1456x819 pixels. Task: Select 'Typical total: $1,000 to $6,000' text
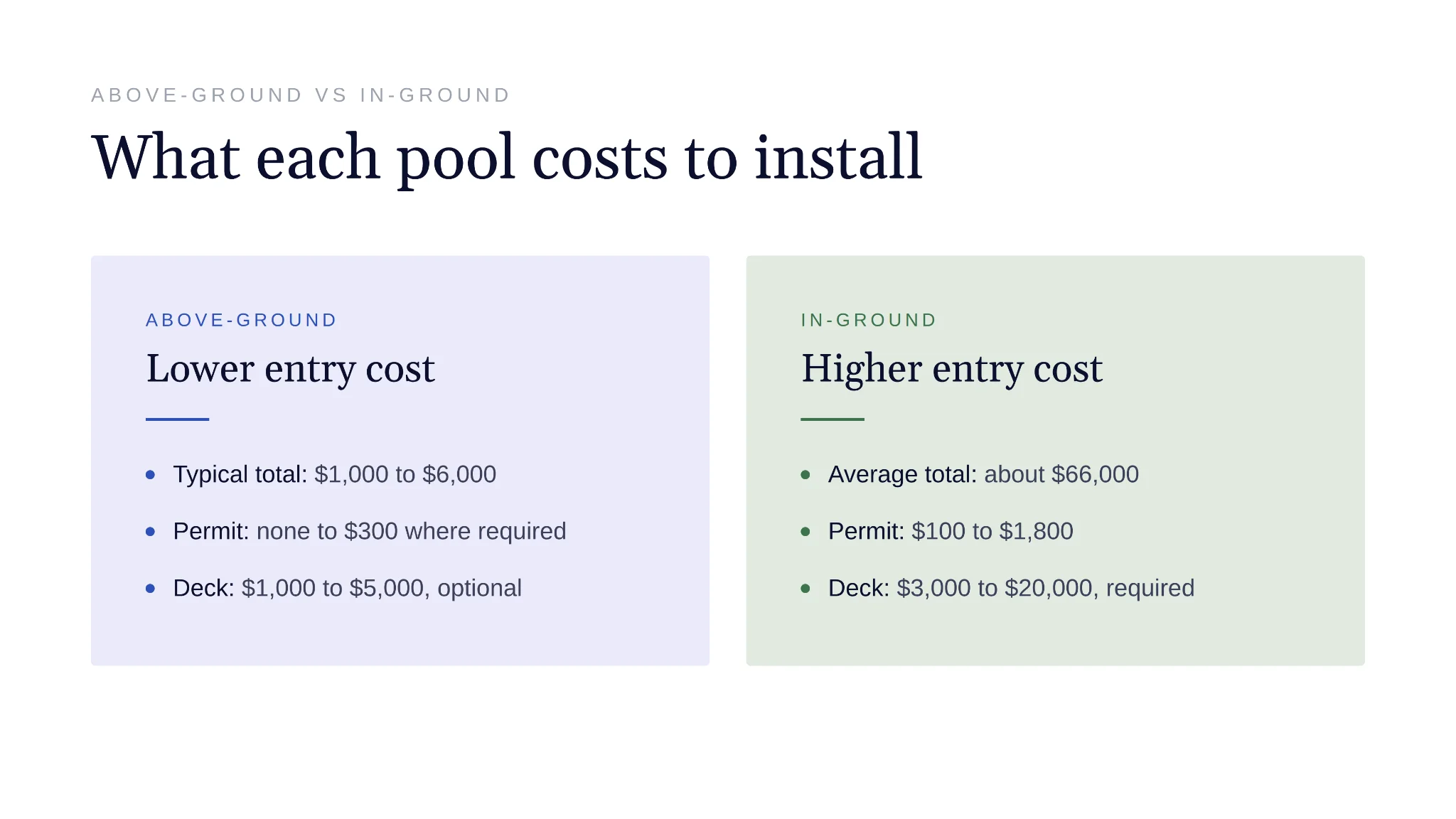pyautogui.click(x=335, y=474)
